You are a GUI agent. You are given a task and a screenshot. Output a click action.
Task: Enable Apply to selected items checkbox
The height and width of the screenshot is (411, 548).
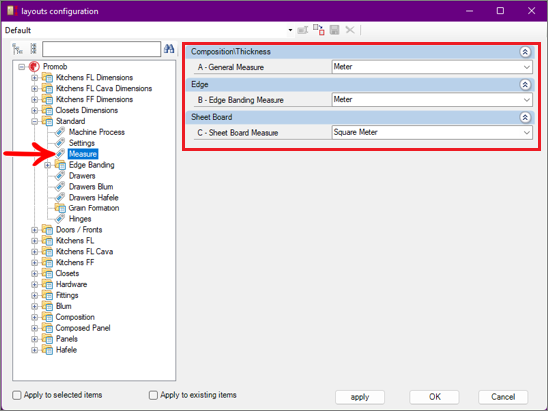pos(17,395)
